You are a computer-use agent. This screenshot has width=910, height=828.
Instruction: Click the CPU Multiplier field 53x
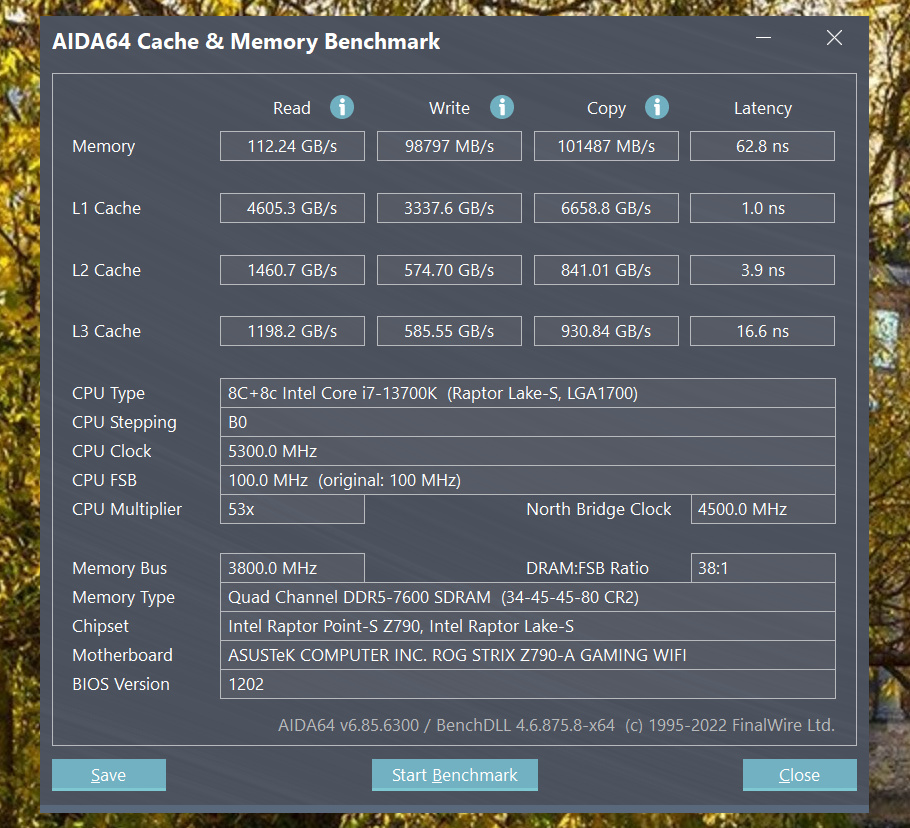pos(292,509)
